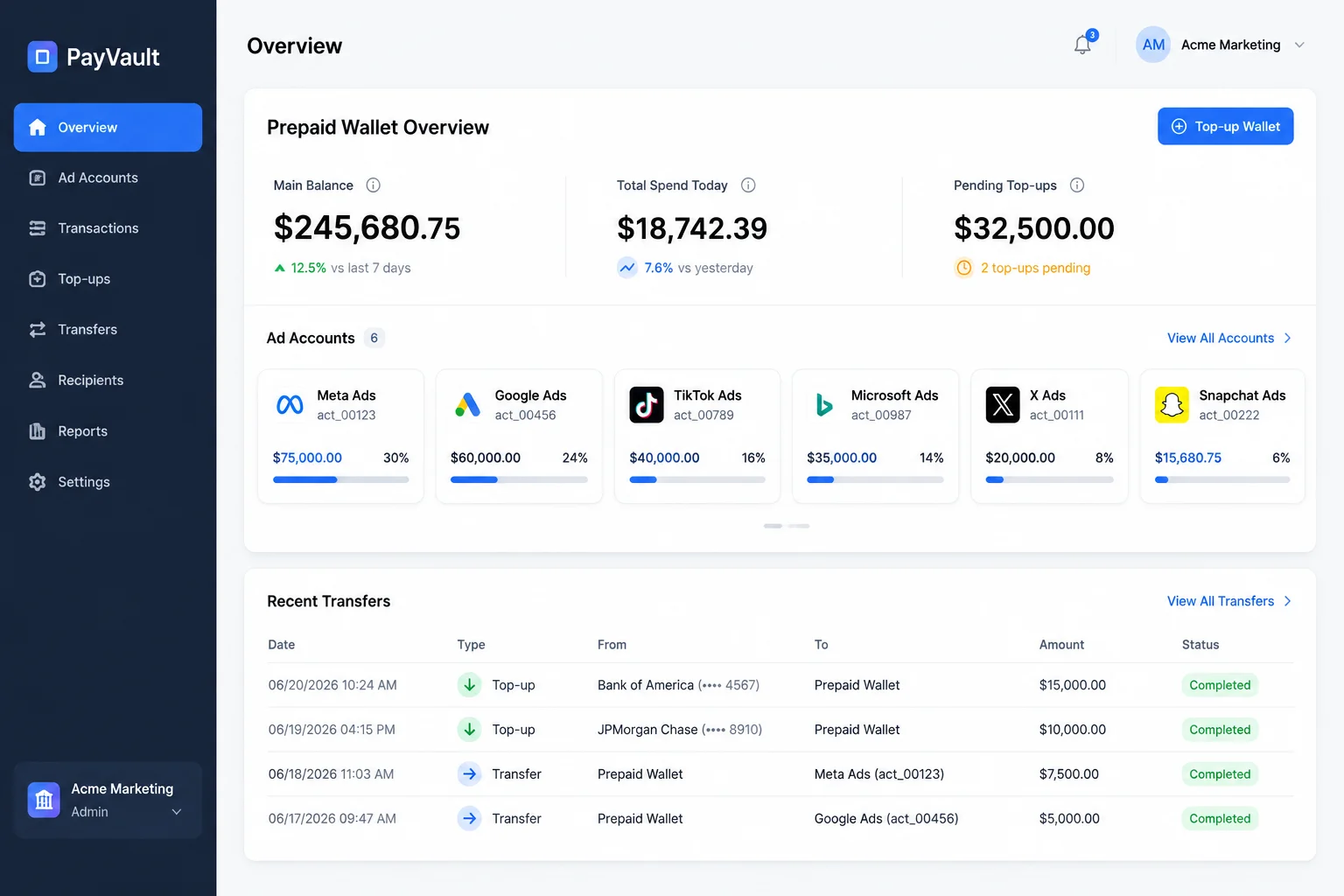
Task: Click the top-up arrow icon for 06/20/2026 row
Action: click(x=470, y=685)
